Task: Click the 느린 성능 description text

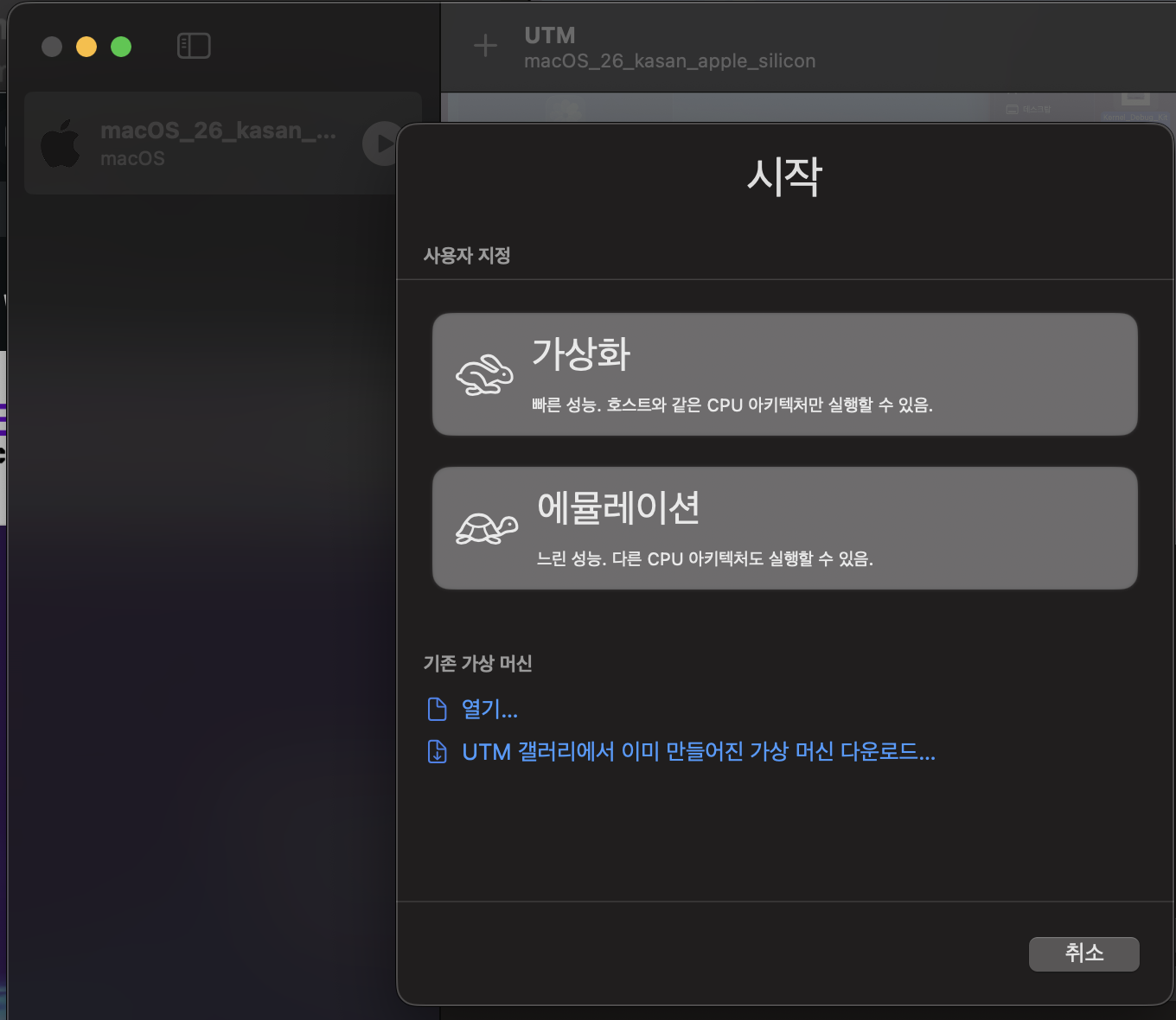Action: click(x=705, y=559)
